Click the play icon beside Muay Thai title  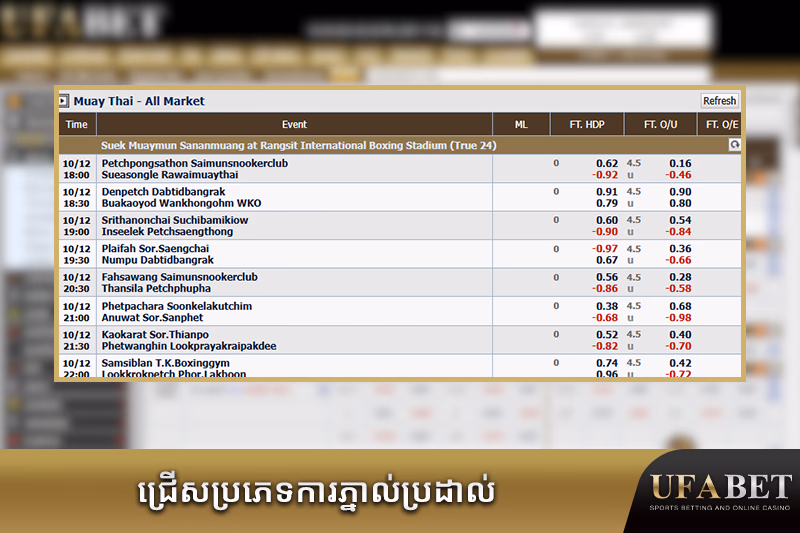tap(64, 101)
